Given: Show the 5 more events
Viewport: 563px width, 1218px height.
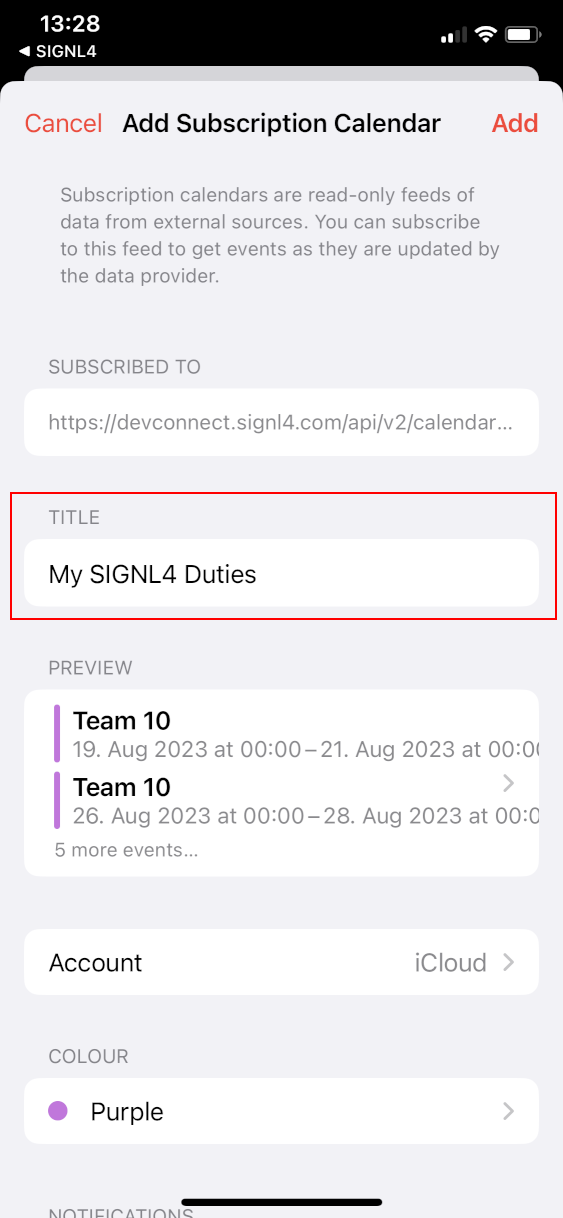Looking at the screenshot, I should (126, 851).
